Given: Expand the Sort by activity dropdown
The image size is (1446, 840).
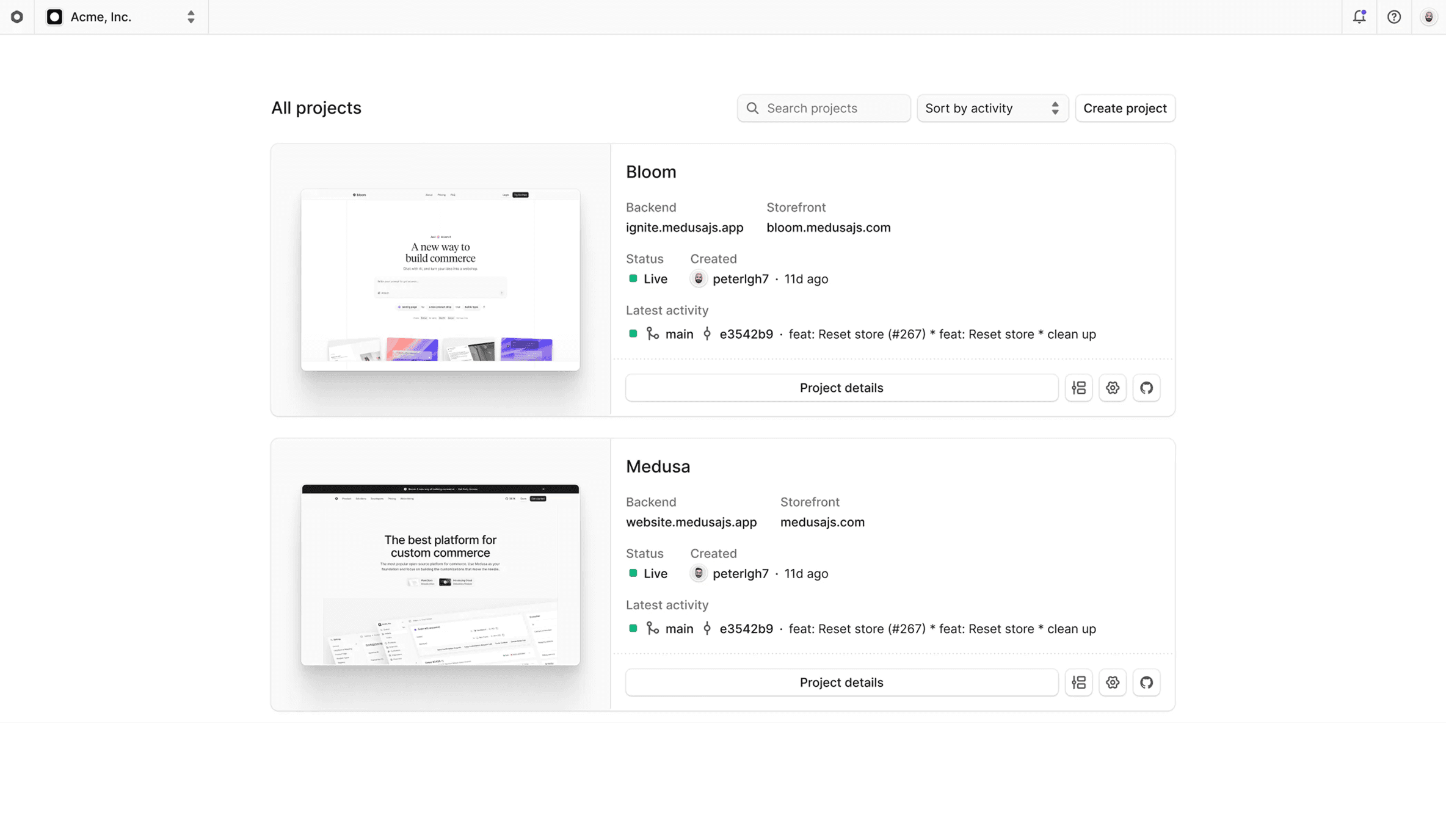Looking at the screenshot, I should coord(993,108).
